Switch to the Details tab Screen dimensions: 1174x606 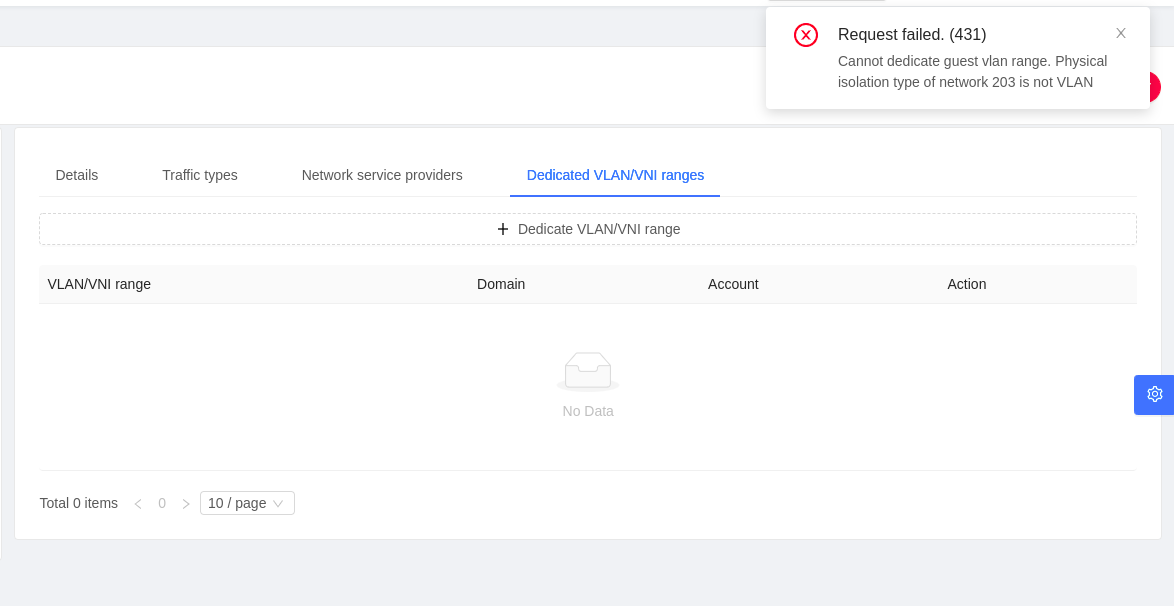tap(76, 175)
